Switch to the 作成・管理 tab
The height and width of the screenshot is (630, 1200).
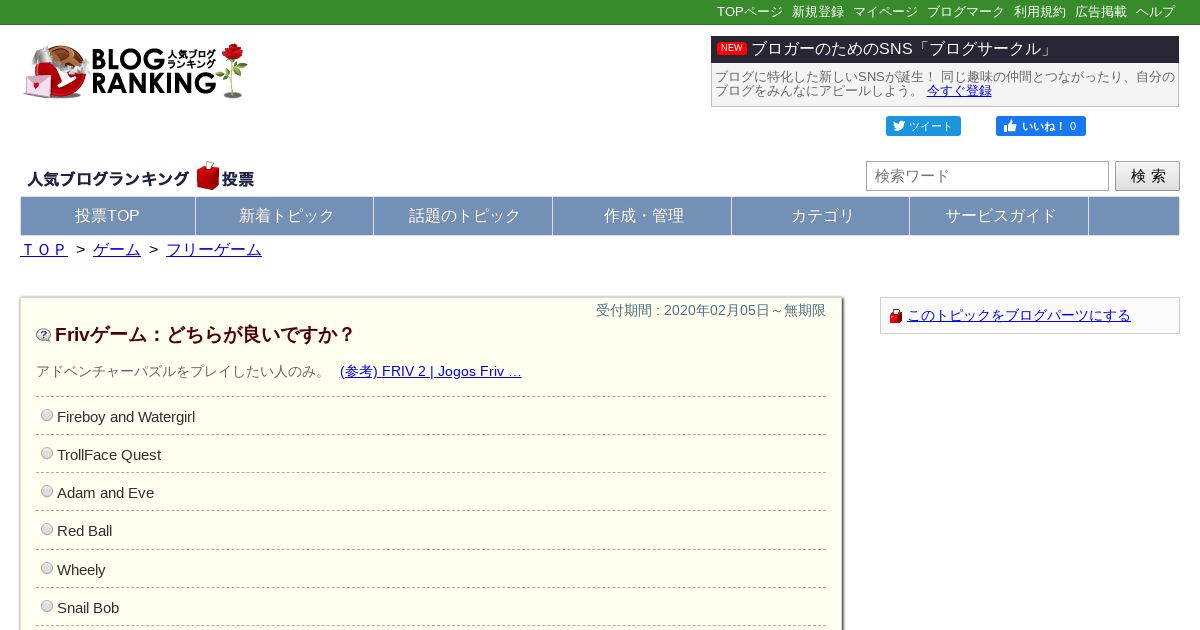(x=643, y=216)
